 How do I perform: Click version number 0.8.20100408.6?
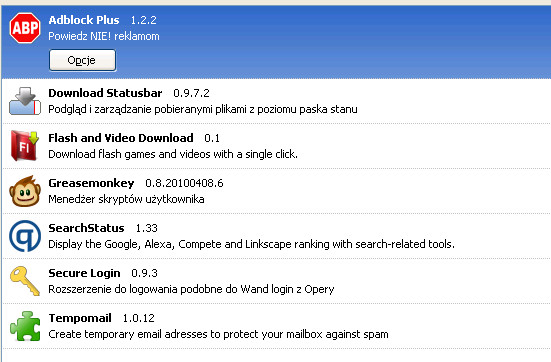click(x=184, y=183)
